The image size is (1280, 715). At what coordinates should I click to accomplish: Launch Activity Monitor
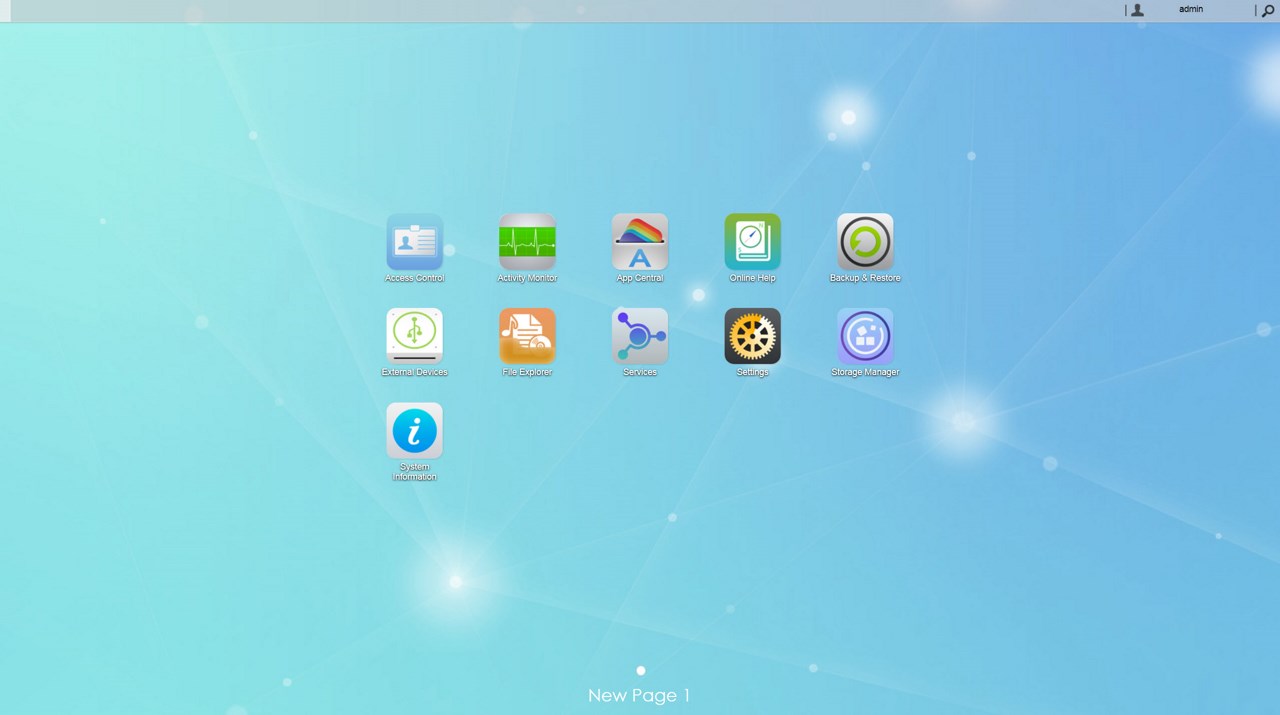(x=527, y=242)
